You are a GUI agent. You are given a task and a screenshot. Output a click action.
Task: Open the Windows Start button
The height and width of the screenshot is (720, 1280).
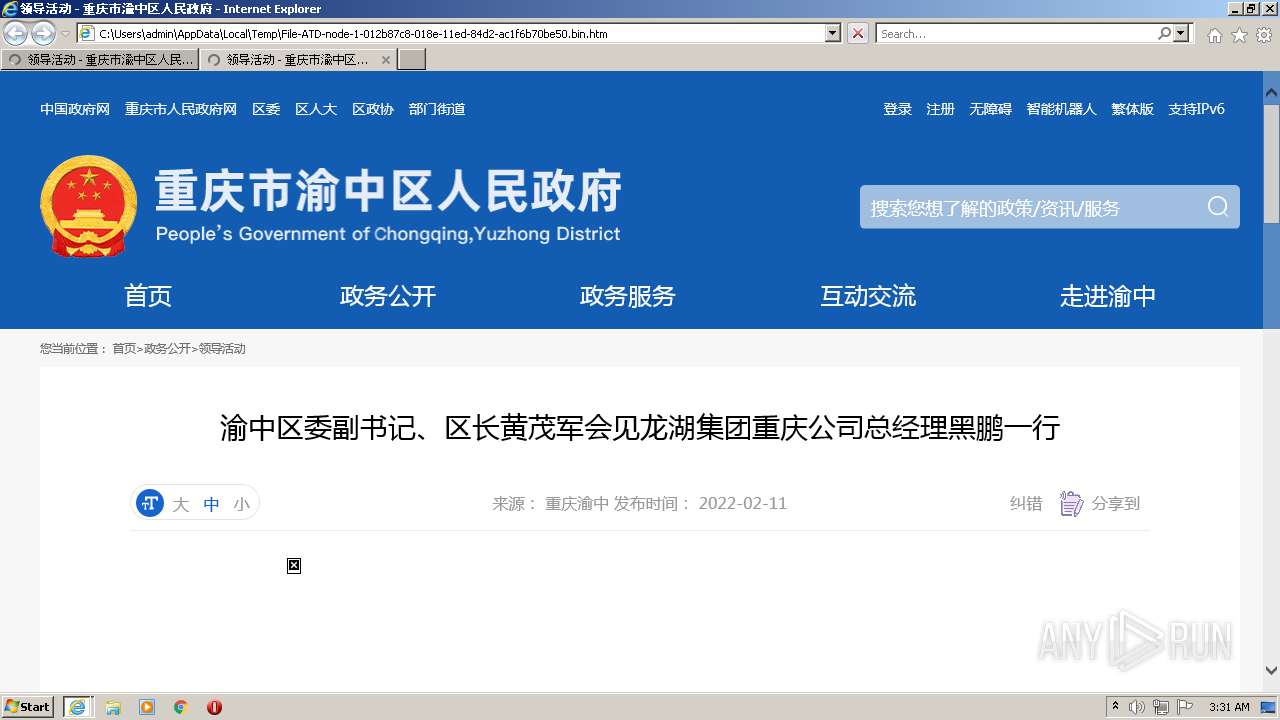point(27,707)
